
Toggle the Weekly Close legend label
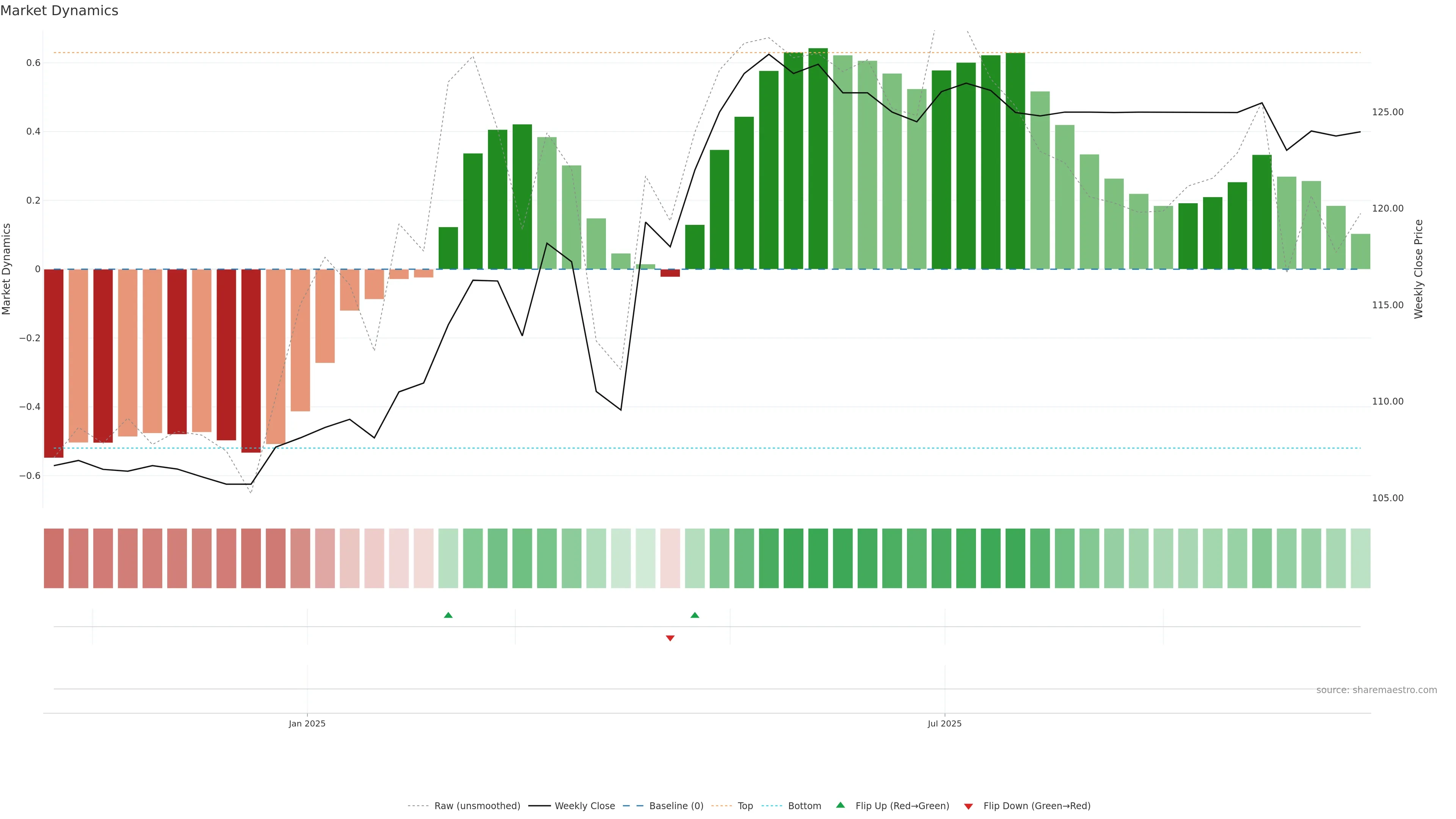(584, 806)
